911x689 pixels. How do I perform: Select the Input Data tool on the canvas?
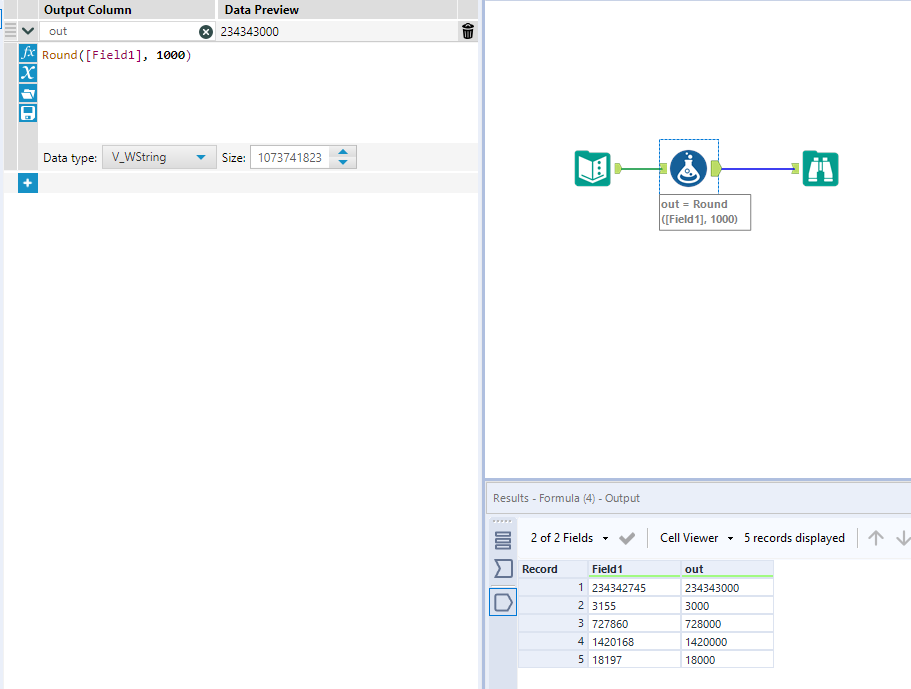592,169
